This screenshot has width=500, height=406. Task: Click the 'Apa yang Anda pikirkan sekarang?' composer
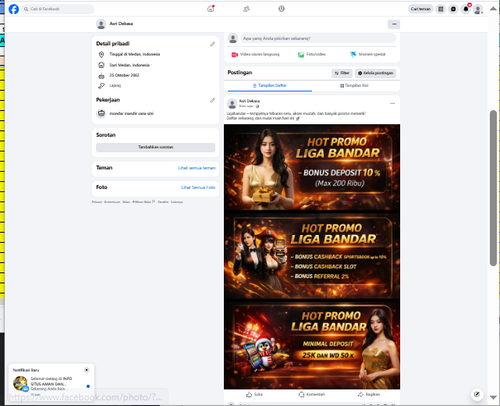[x=318, y=38]
